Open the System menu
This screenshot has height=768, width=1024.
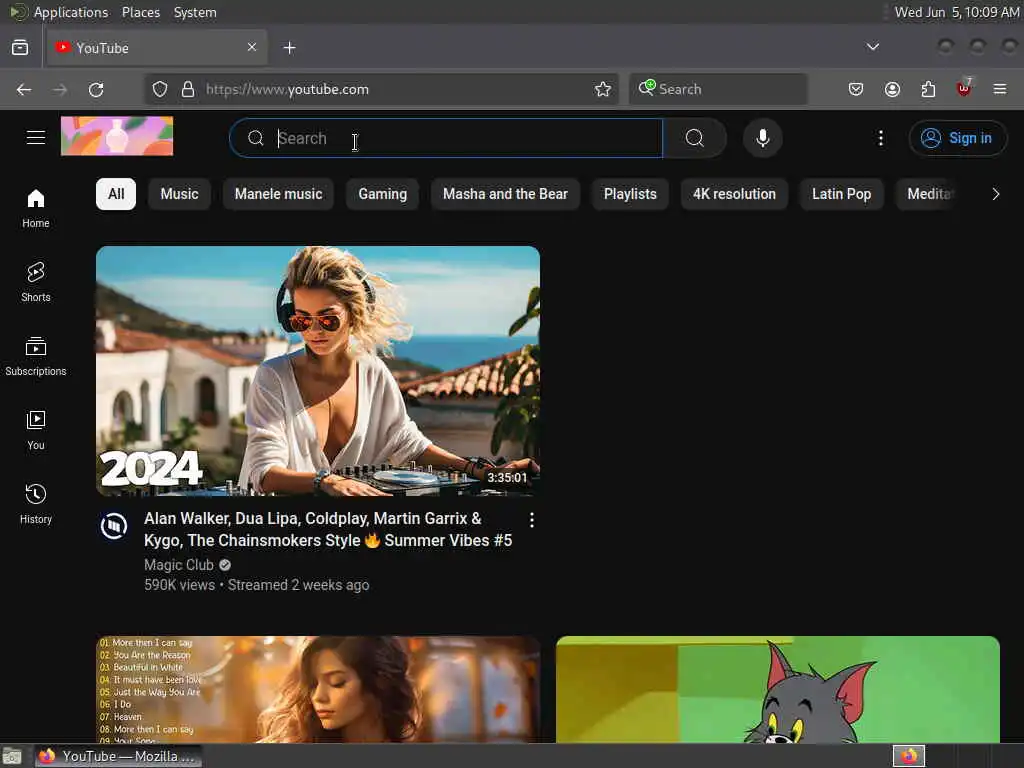click(195, 12)
